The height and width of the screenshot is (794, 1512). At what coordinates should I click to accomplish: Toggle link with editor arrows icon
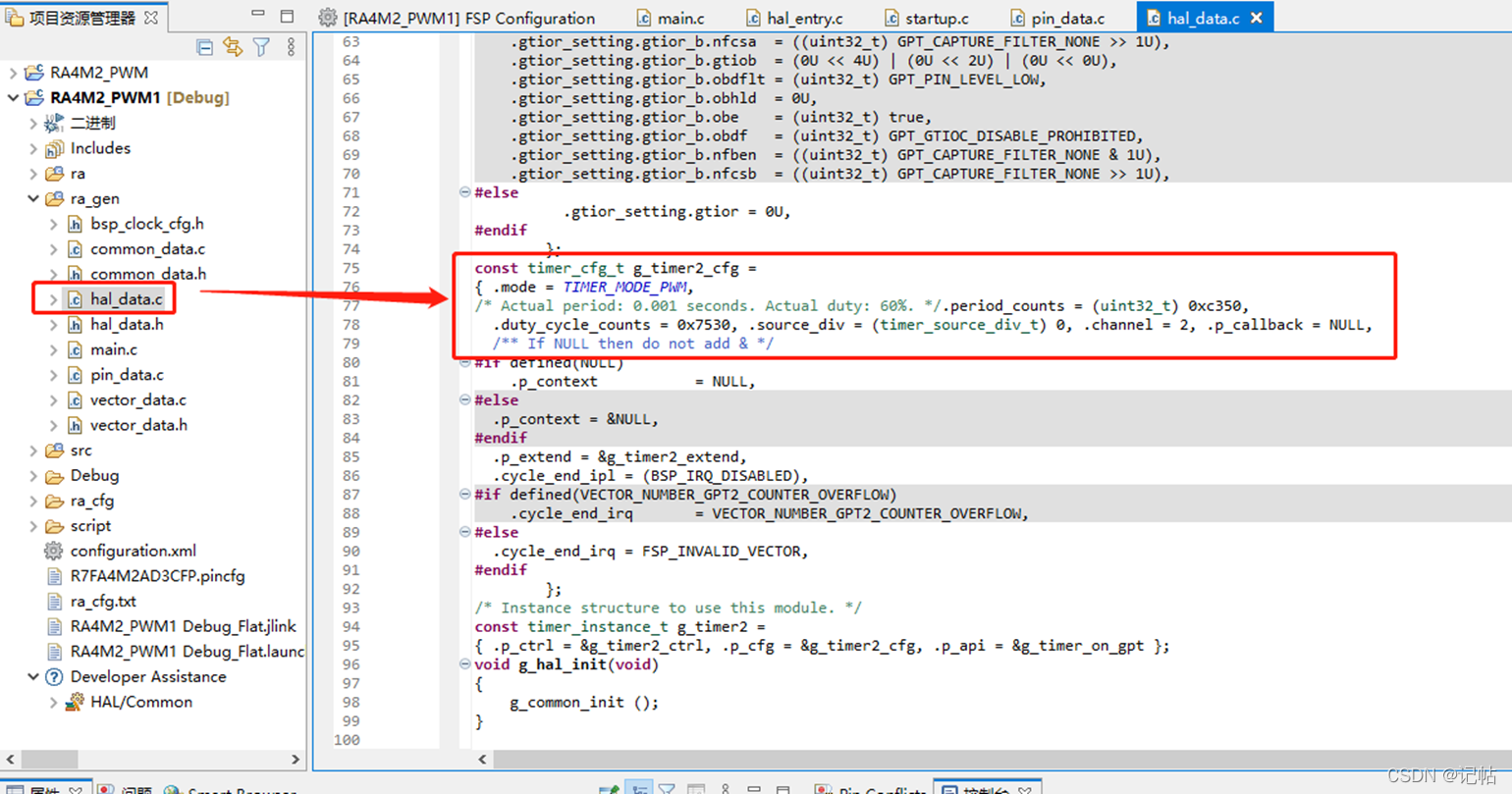point(233,47)
